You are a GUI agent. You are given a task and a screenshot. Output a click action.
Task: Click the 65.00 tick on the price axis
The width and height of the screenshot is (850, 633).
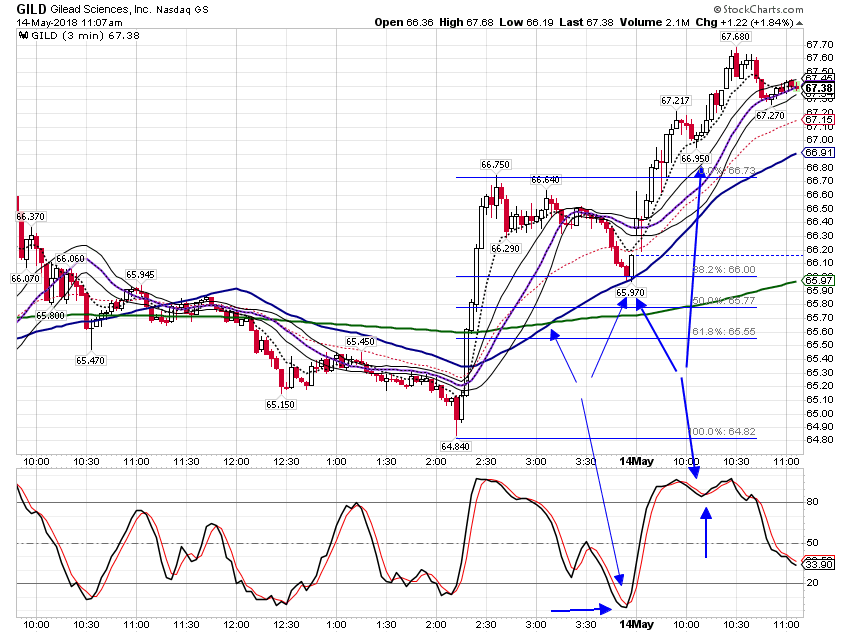(x=820, y=414)
